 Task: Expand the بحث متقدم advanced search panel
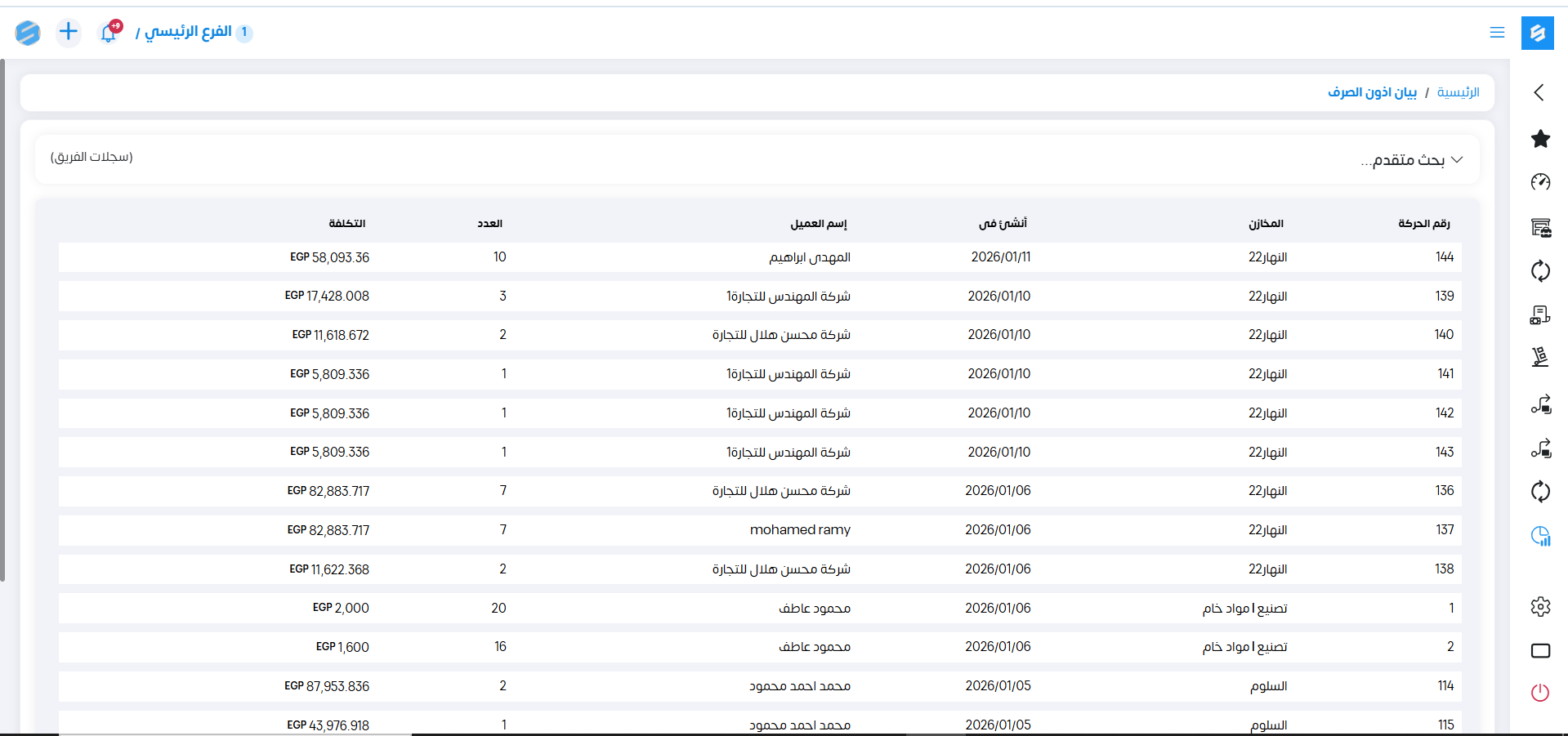(x=1410, y=160)
